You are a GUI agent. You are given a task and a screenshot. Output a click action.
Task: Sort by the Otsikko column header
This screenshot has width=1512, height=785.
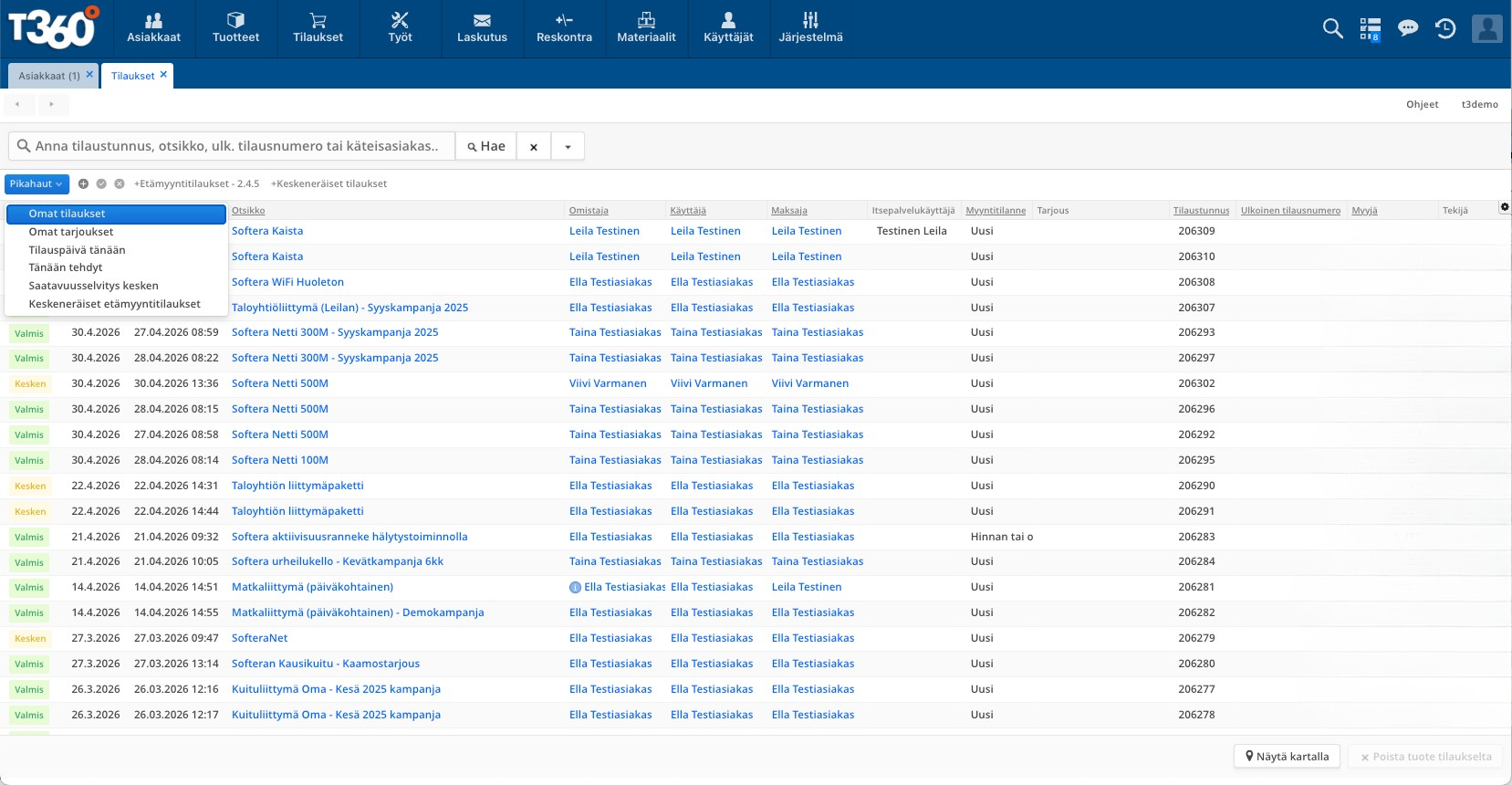click(x=248, y=211)
